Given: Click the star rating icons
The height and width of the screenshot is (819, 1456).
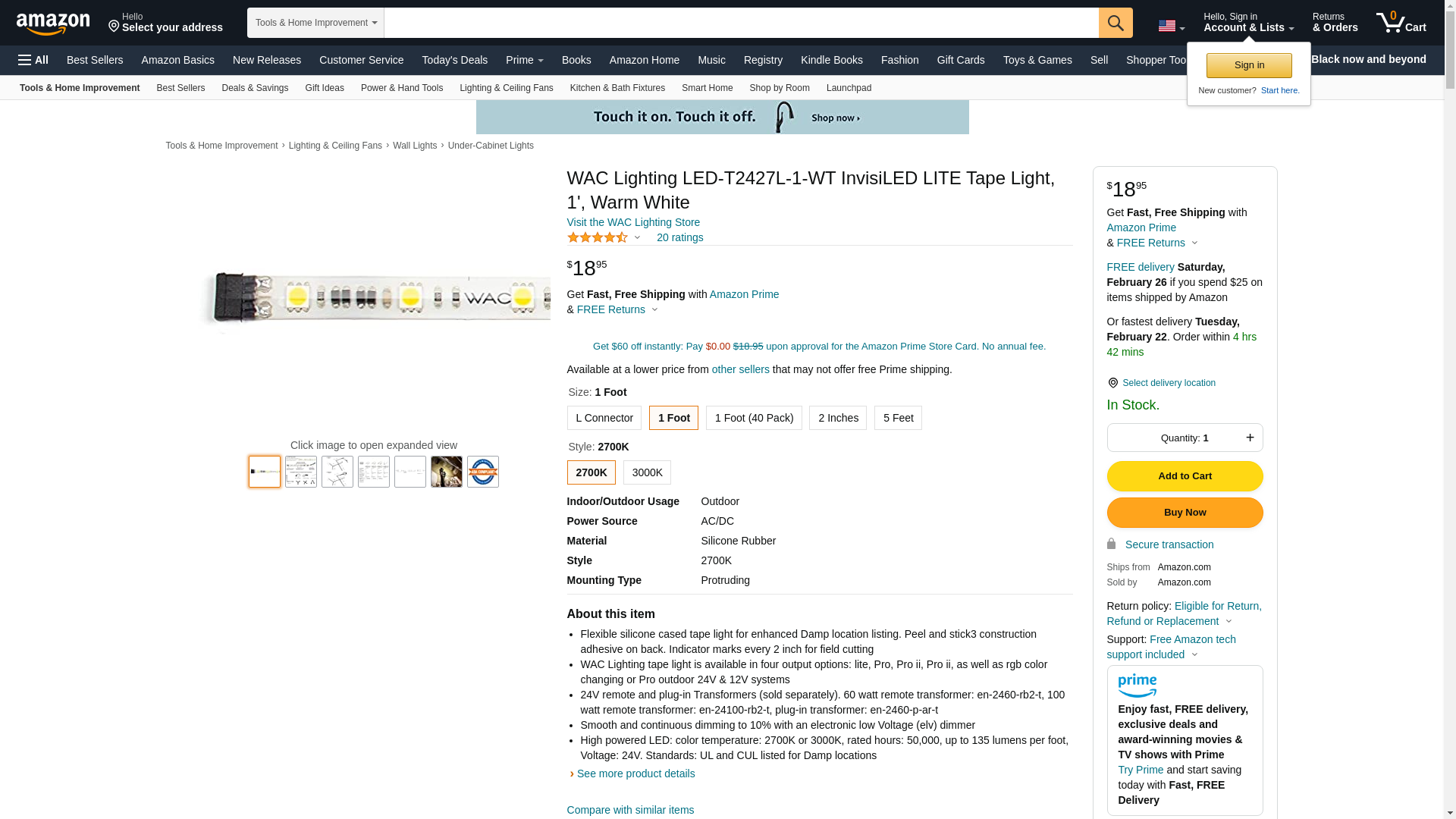Looking at the screenshot, I should (598, 238).
